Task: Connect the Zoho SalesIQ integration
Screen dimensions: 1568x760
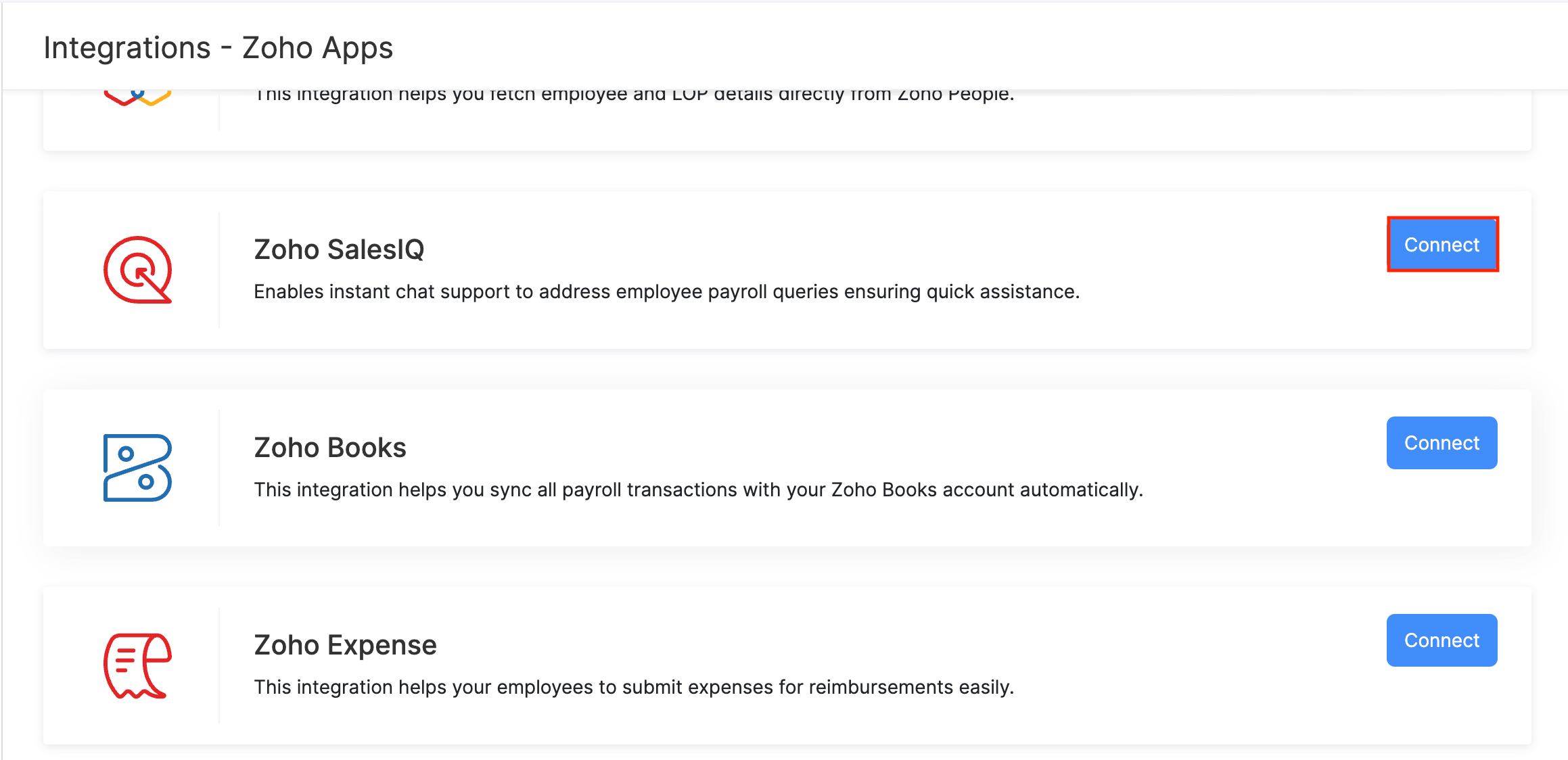Action: point(1442,245)
